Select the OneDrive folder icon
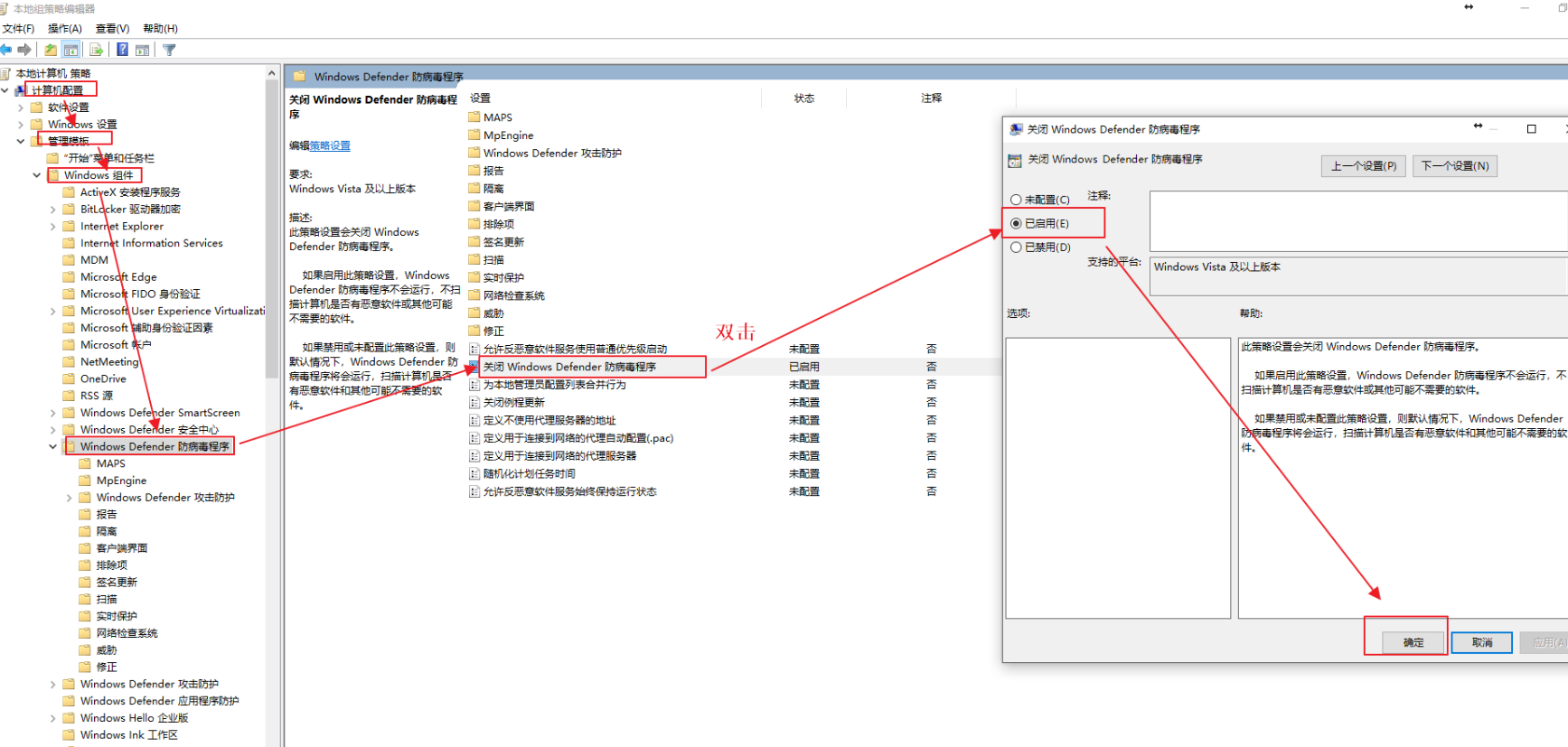This screenshot has height=747, width=1568. pyautogui.click(x=69, y=379)
